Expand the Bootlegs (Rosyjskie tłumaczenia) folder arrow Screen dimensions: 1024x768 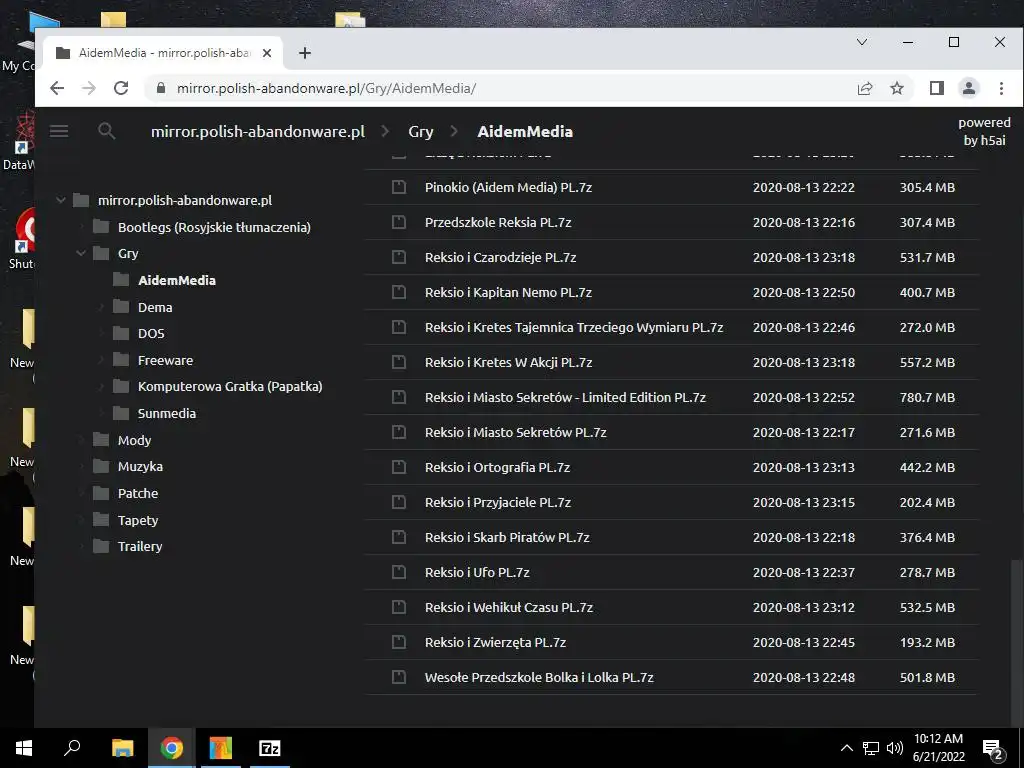point(81,227)
